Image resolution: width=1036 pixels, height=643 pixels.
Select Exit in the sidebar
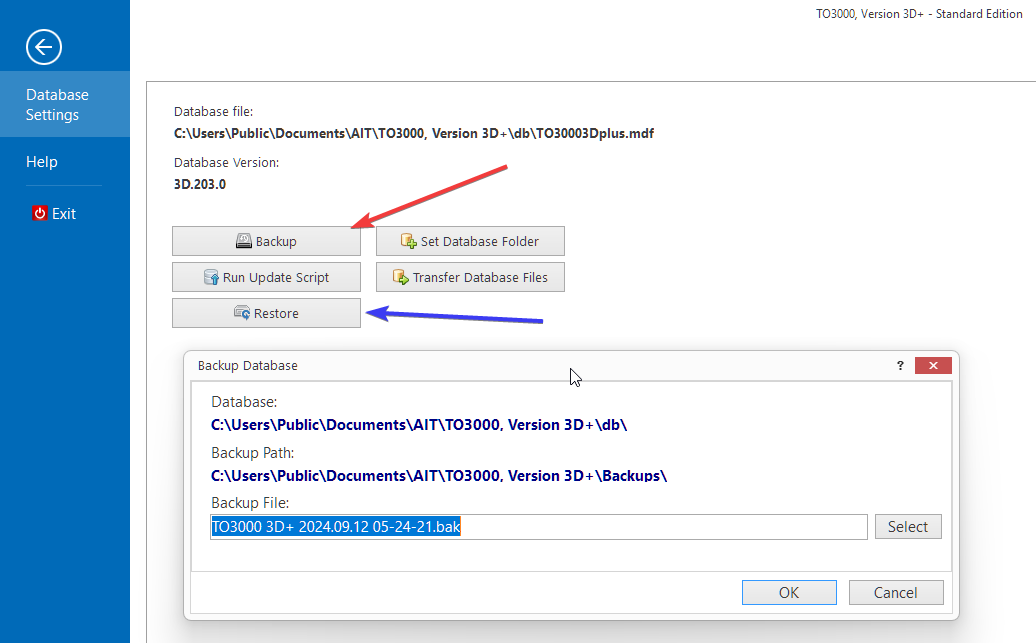point(65,213)
